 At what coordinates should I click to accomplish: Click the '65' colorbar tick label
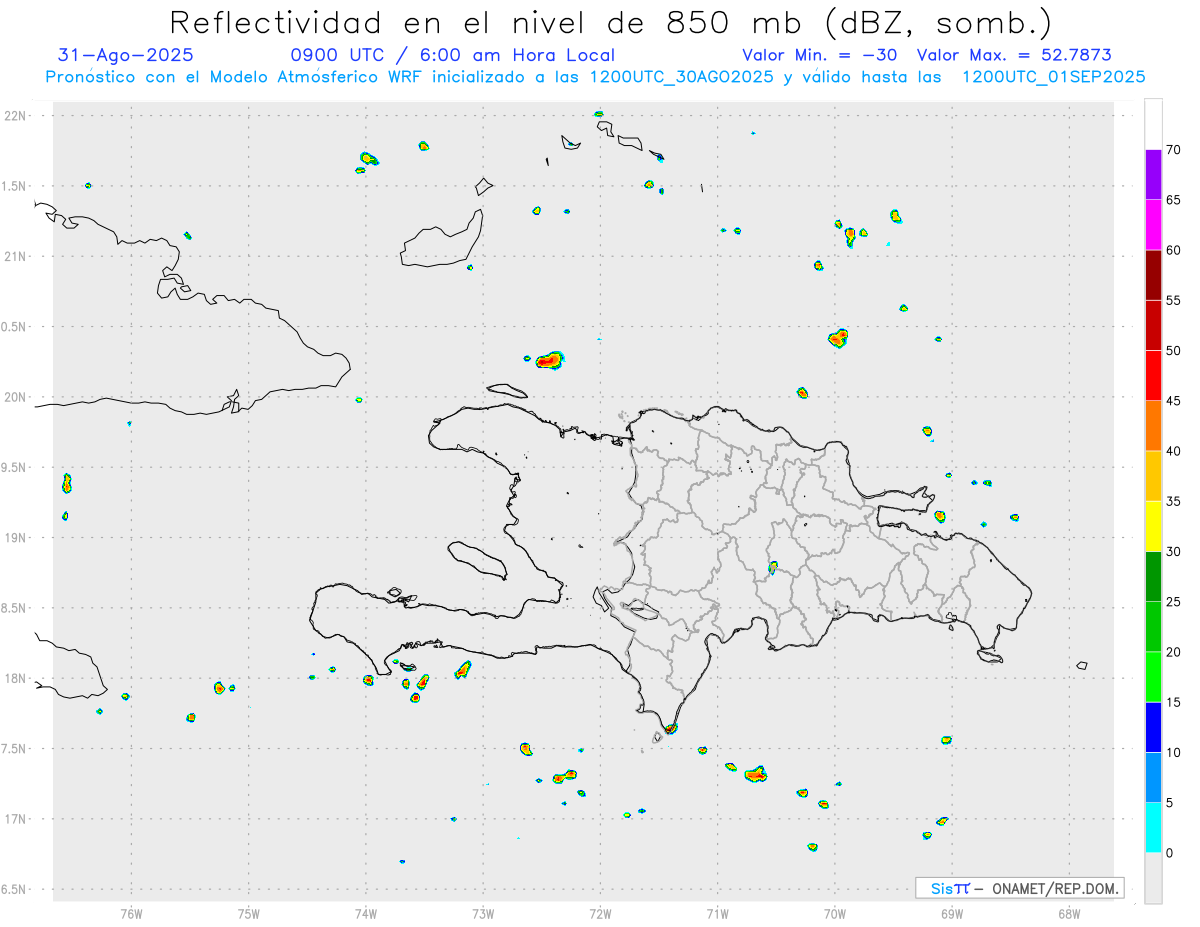click(x=1173, y=200)
